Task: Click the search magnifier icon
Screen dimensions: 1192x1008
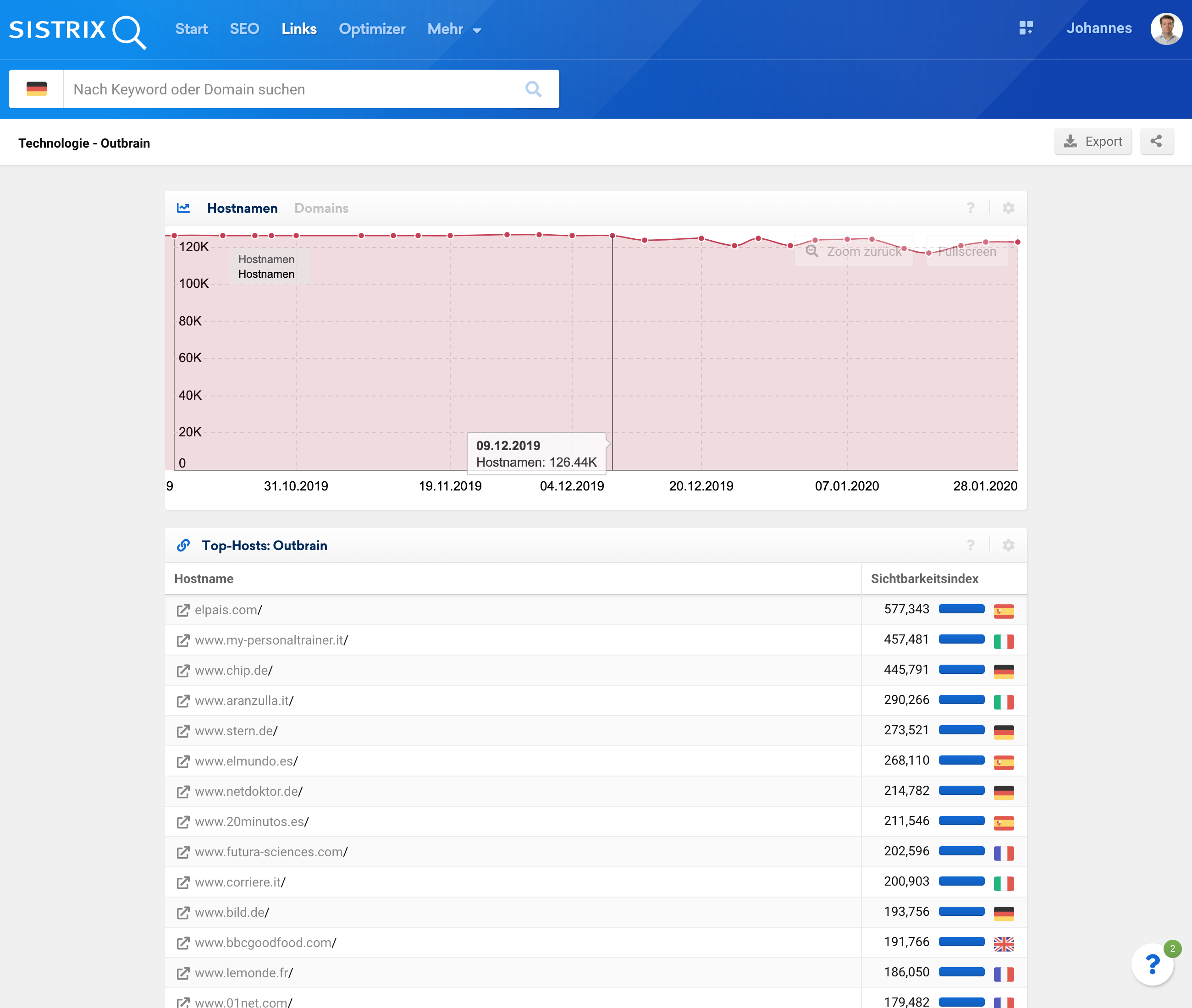Action: pos(533,89)
